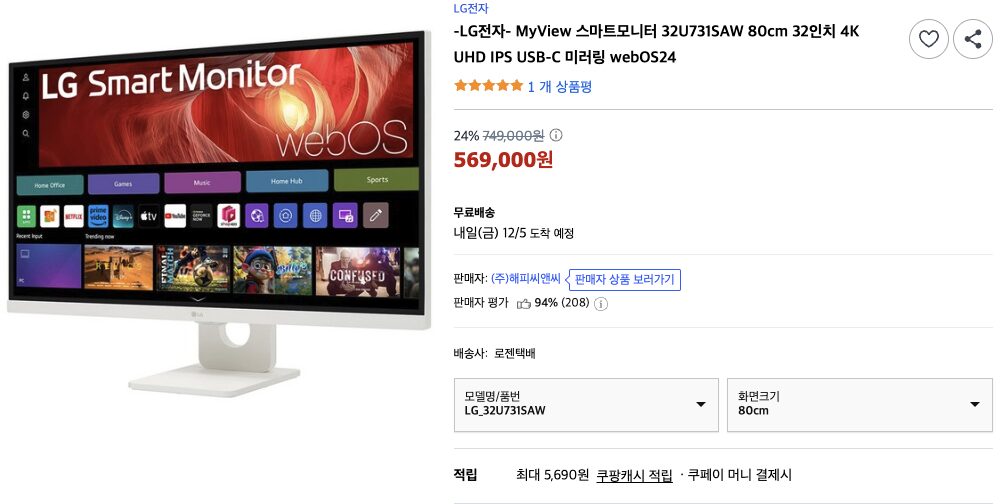Click YouTube icon in the product image
This screenshot has height=504, width=1003.
point(175,216)
